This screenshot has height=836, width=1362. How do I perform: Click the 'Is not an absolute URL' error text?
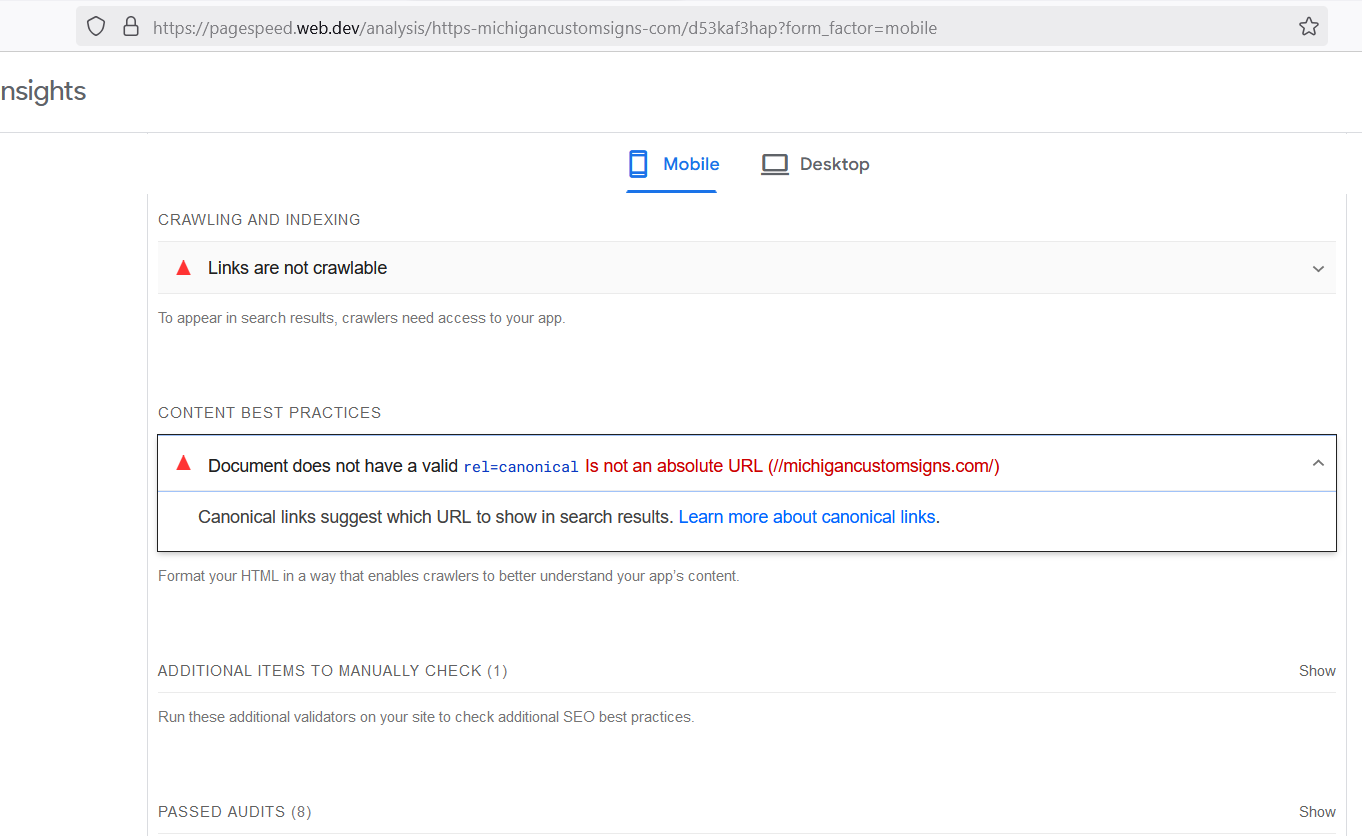point(792,466)
